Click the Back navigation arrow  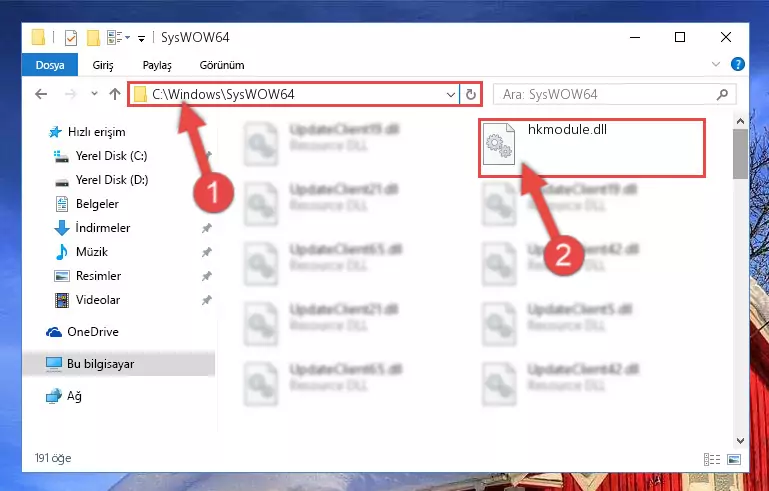pyautogui.click(x=41, y=94)
